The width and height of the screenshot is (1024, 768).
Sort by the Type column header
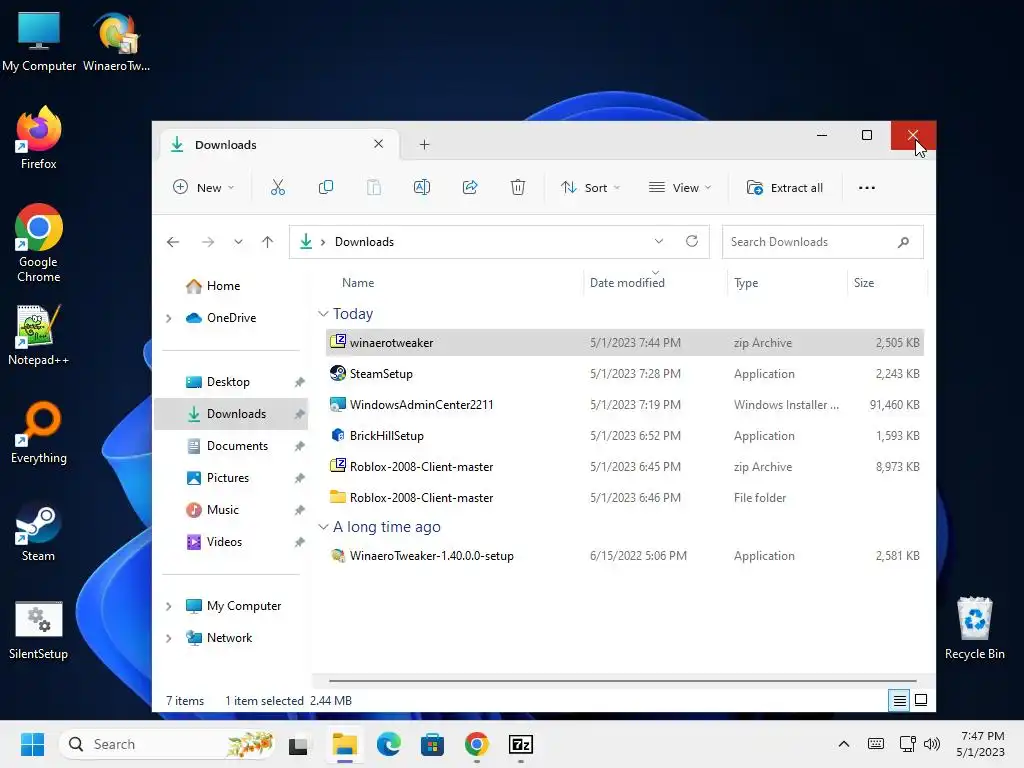746,283
